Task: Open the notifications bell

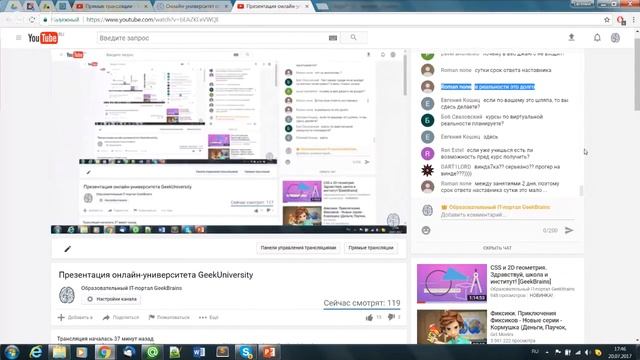Action: click(x=597, y=38)
